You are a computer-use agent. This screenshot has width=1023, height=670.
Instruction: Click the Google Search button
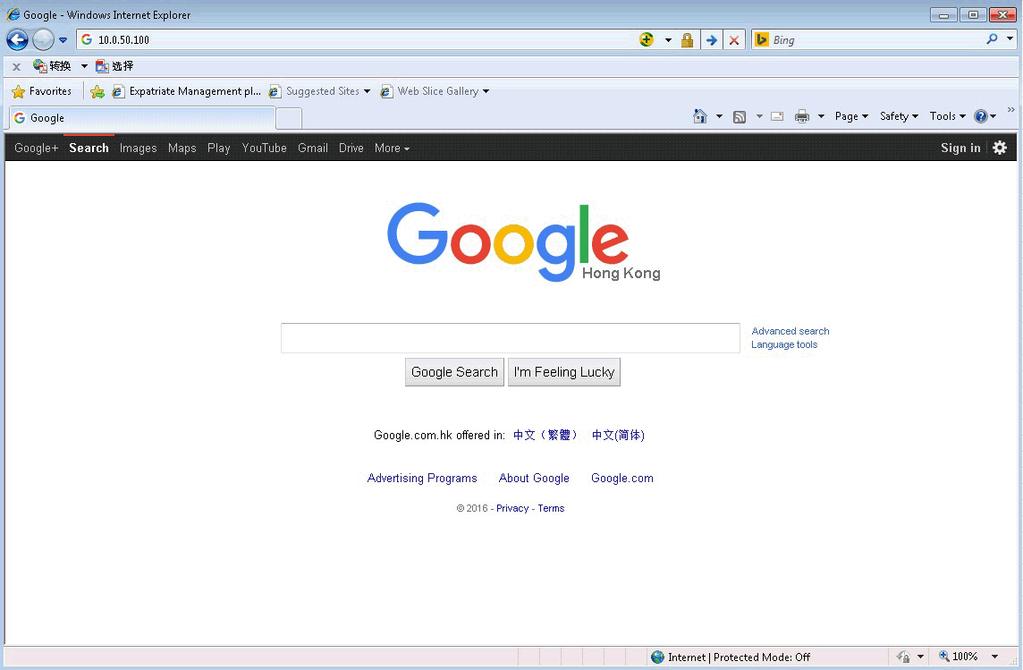pos(454,372)
